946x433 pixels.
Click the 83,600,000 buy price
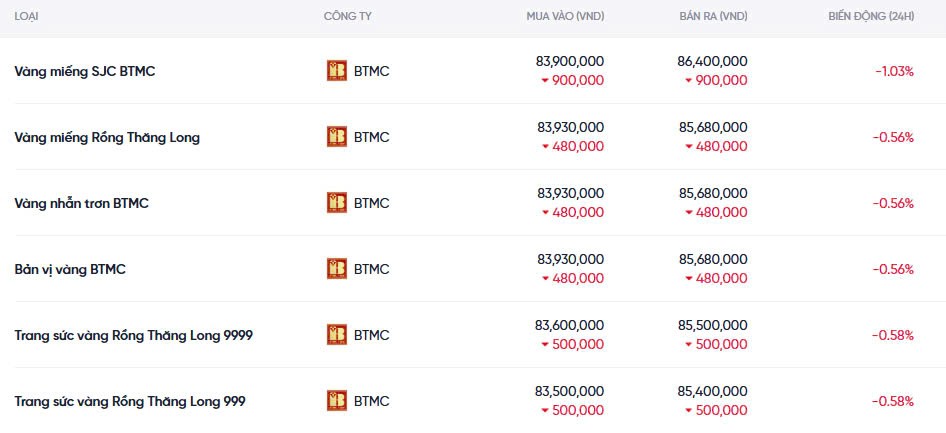[x=569, y=325]
